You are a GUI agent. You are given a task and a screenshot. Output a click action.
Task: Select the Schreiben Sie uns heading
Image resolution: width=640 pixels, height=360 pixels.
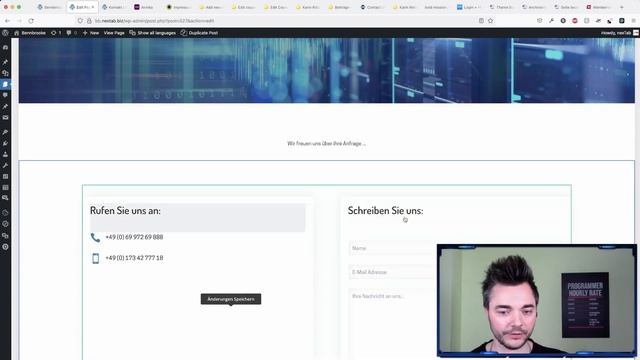[x=385, y=211]
